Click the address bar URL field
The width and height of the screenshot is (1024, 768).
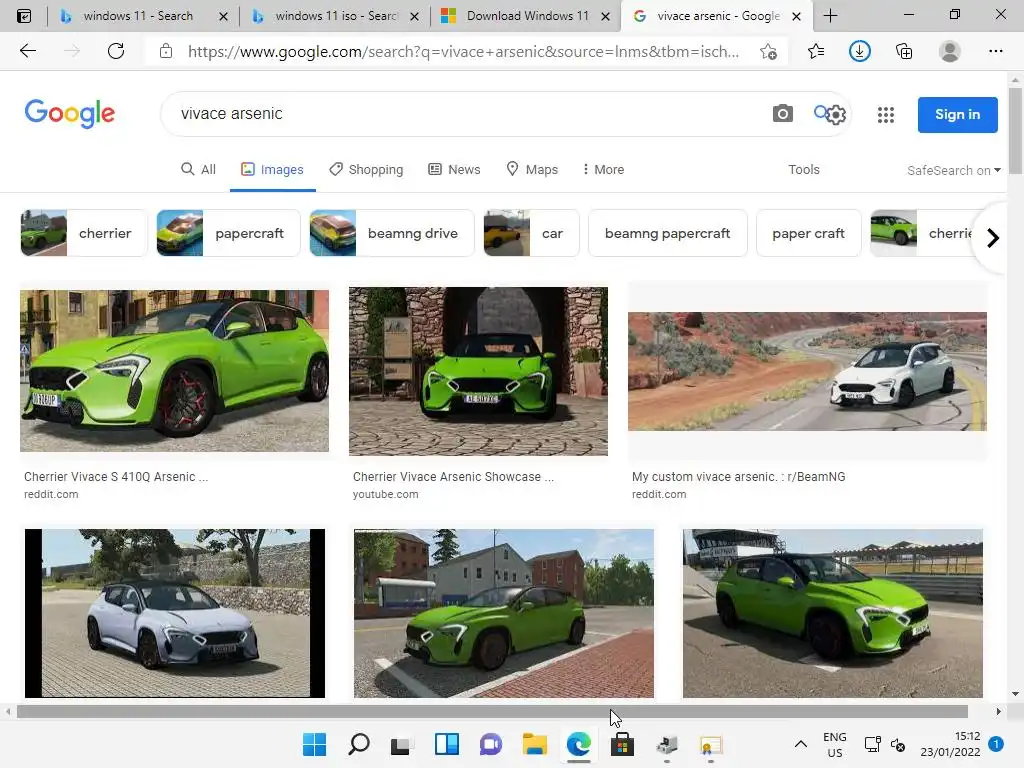coord(464,51)
